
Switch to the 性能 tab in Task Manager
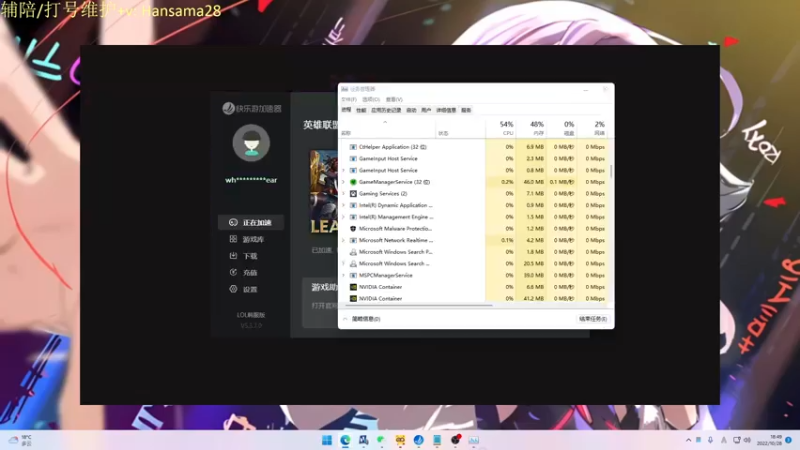point(361,110)
